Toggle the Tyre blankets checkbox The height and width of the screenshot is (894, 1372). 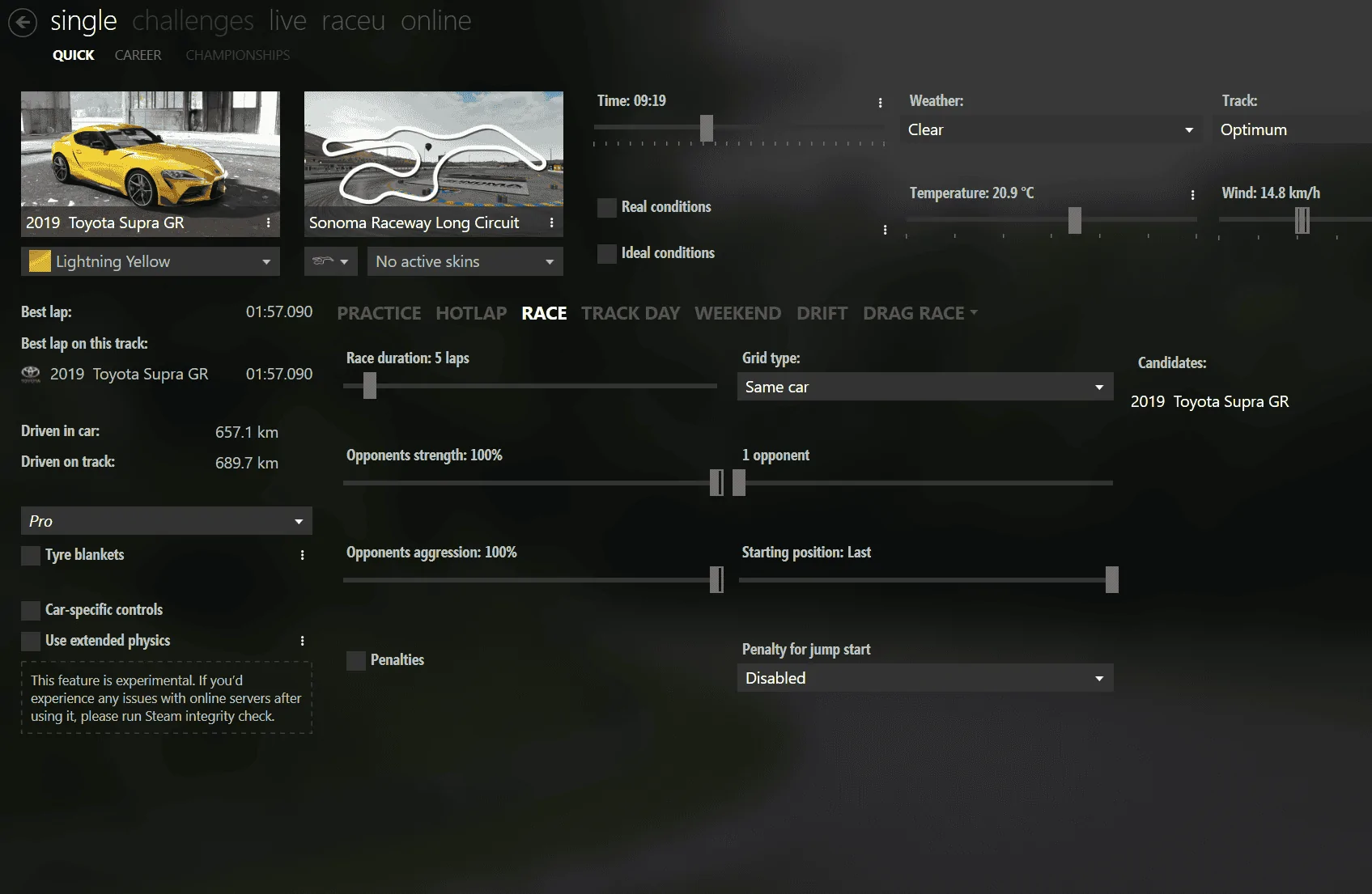click(x=31, y=555)
